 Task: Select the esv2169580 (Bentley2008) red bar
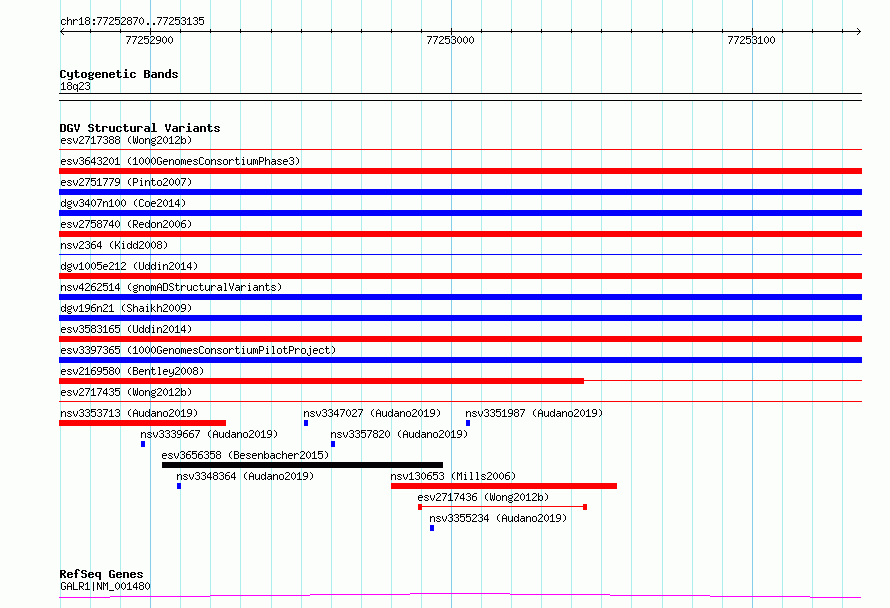pyautogui.click(x=321, y=381)
